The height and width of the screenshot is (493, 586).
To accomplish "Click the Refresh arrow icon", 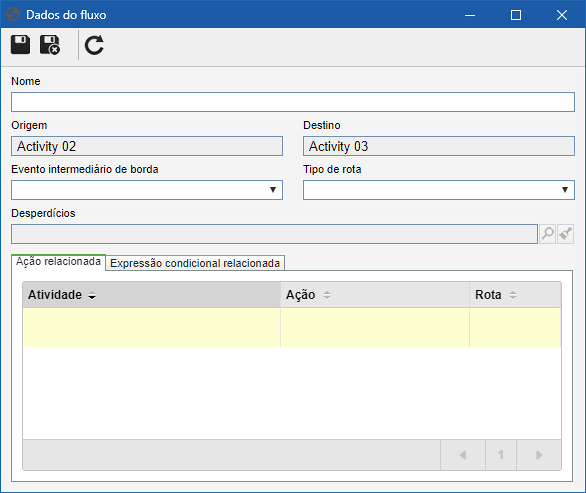I will coord(94,45).
